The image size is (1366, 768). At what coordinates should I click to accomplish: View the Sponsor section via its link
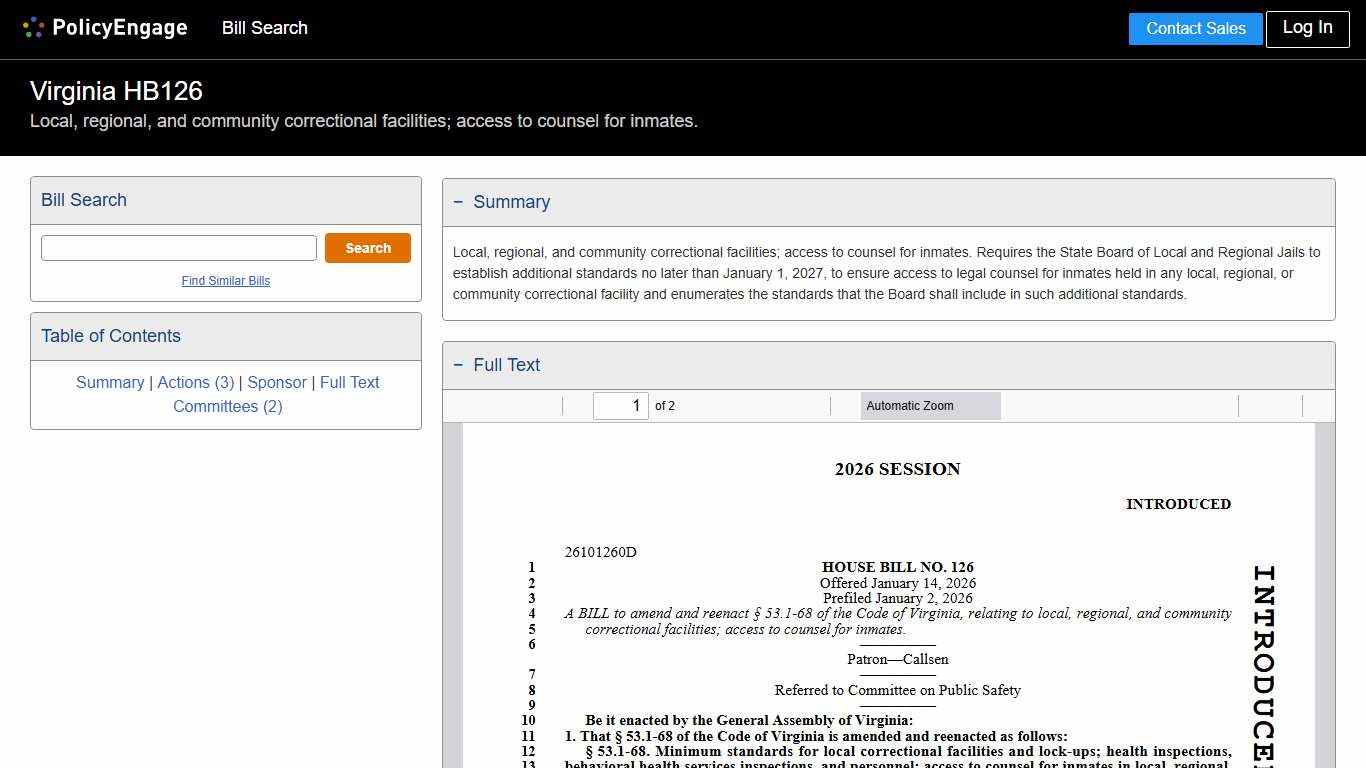click(277, 382)
